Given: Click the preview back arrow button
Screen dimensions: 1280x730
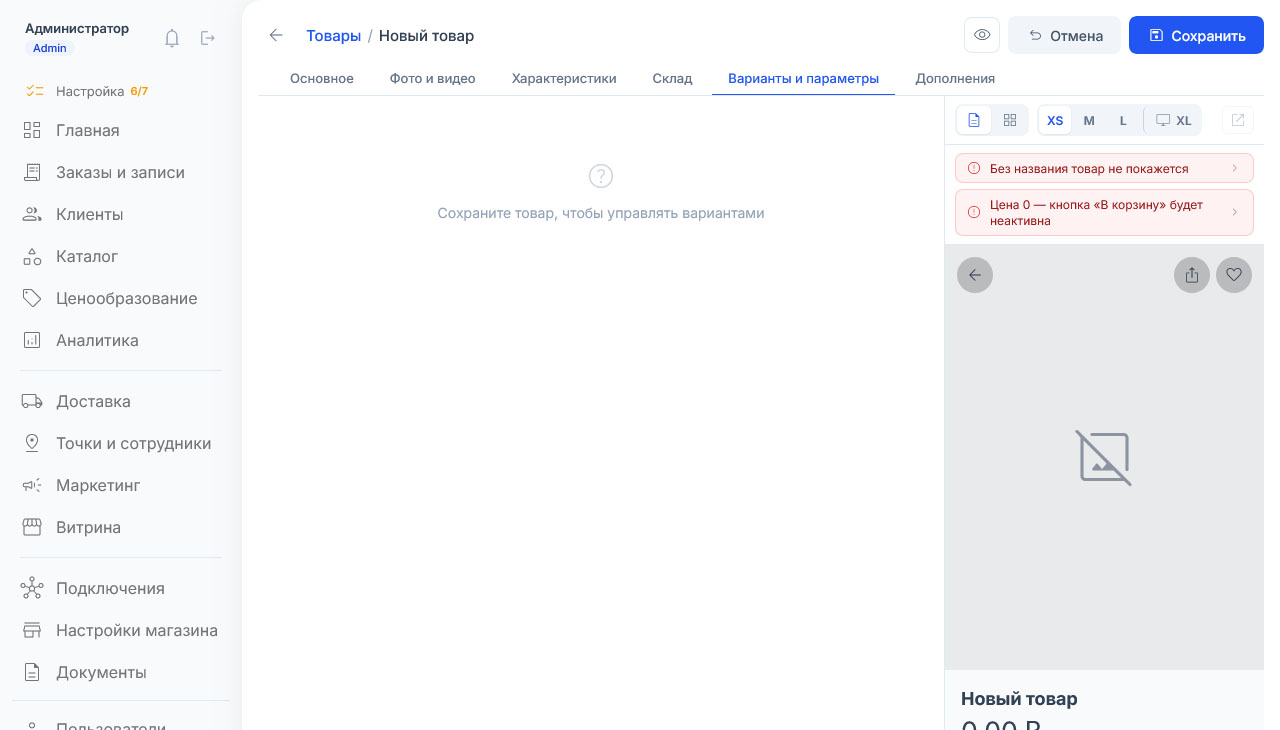Looking at the screenshot, I should [975, 275].
